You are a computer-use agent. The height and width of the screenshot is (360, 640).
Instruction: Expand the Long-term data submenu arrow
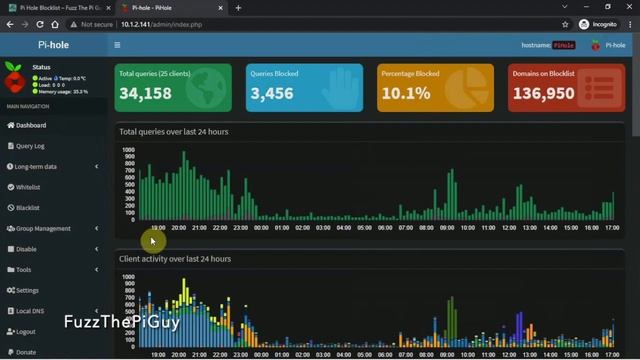96,167
